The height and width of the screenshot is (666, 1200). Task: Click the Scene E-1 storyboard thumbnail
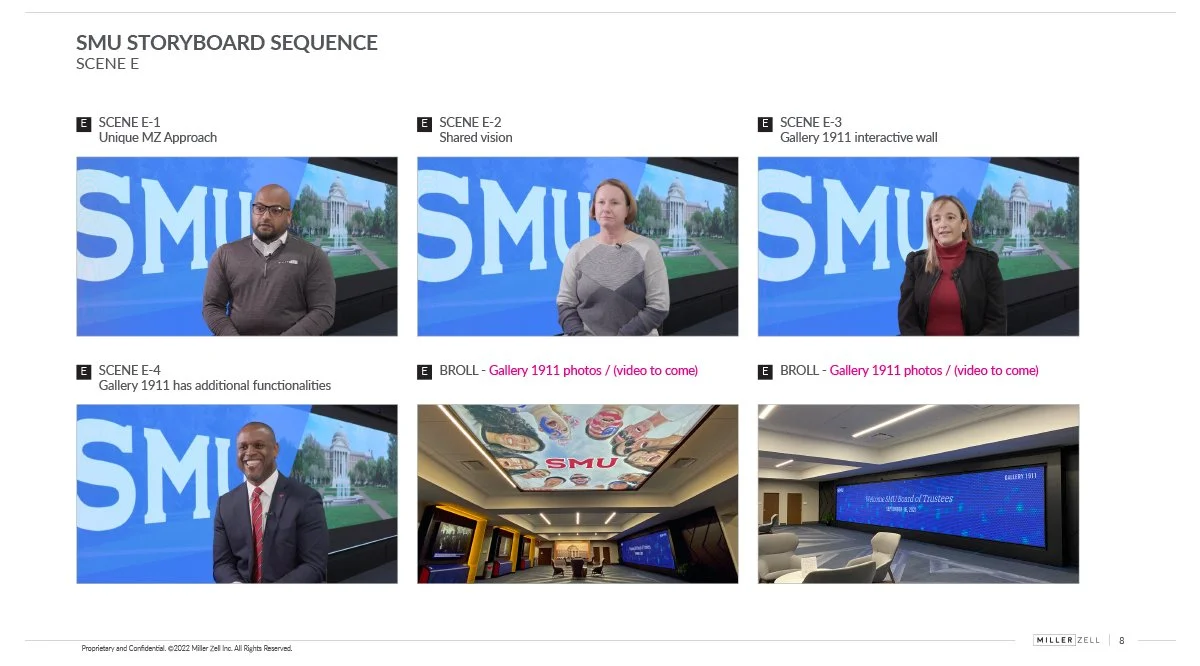pos(237,246)
